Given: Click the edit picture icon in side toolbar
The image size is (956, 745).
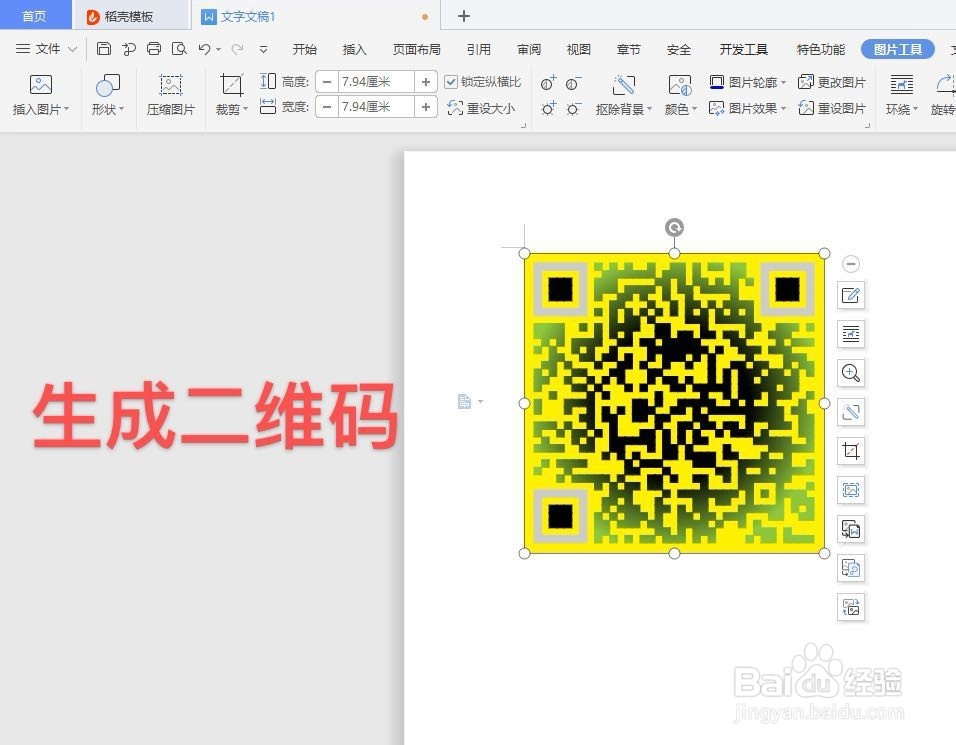Looking at the screenshot, I should (851, 295).
